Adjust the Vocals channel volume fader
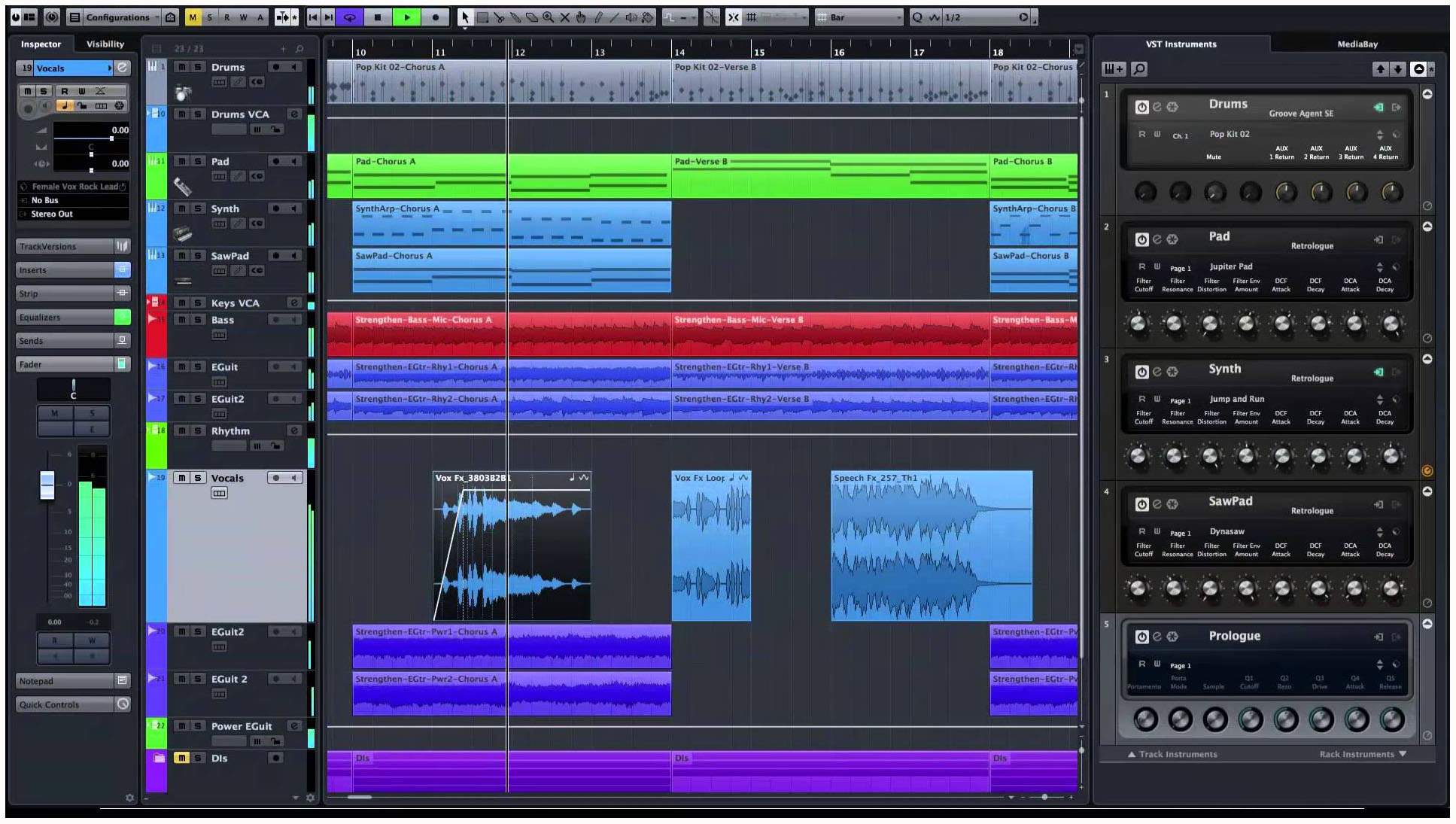This screenshot has width=1456, height=824. 47,485
